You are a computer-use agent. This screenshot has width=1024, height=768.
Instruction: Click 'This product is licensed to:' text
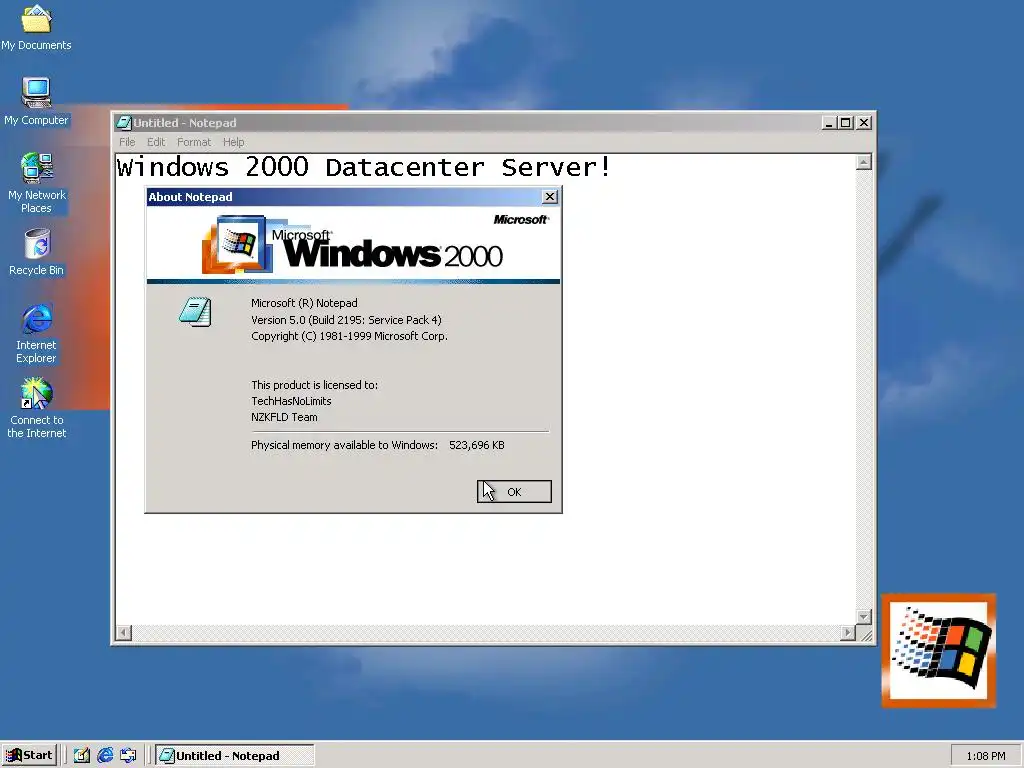tap(315, 385)
